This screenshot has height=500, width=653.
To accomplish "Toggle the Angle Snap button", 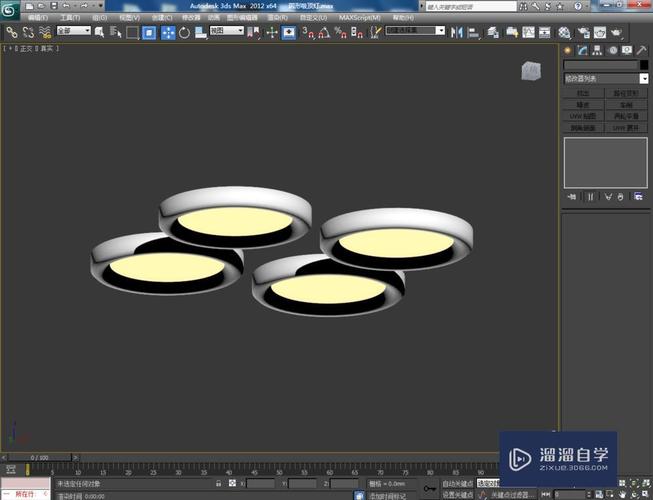I will (x=324, y=32).
